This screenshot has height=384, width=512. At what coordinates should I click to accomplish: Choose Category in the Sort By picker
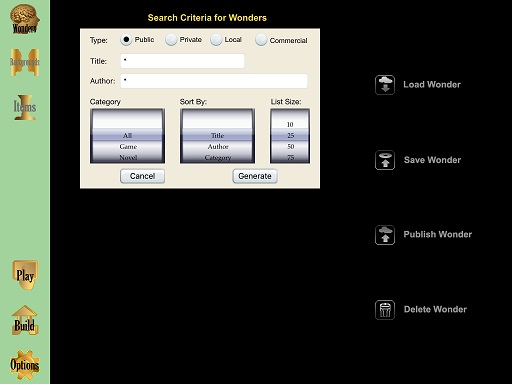tap(217, 157)
